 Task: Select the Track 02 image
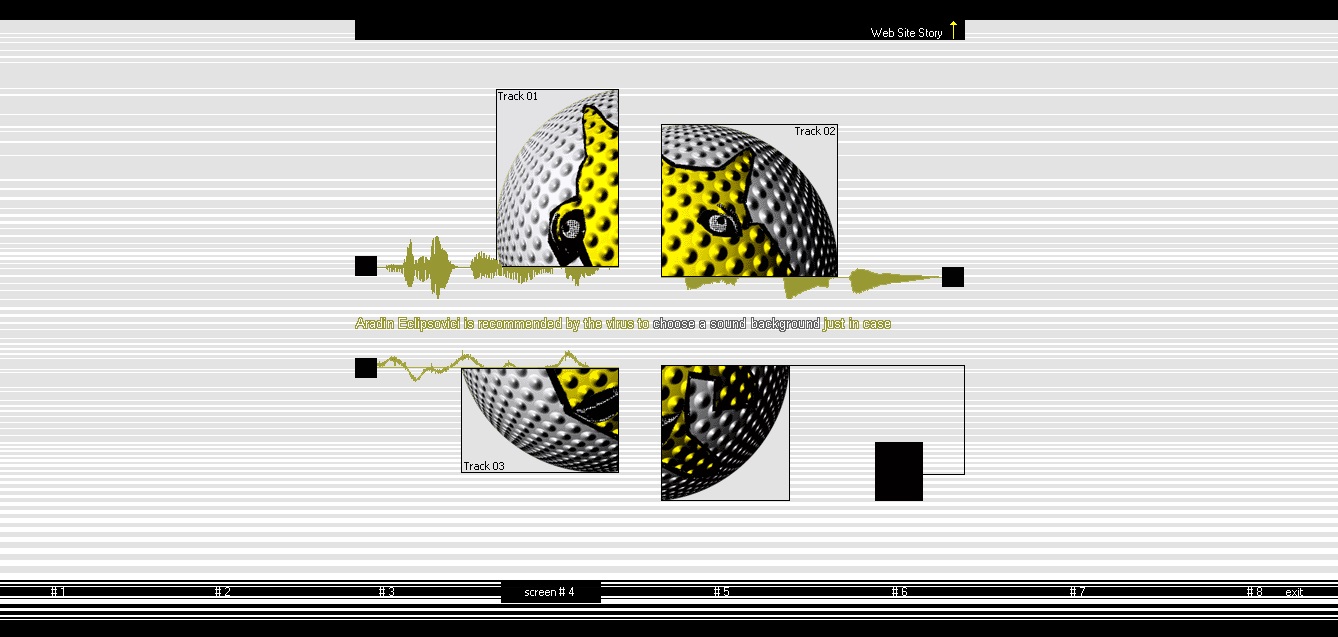tap(749, 201)
